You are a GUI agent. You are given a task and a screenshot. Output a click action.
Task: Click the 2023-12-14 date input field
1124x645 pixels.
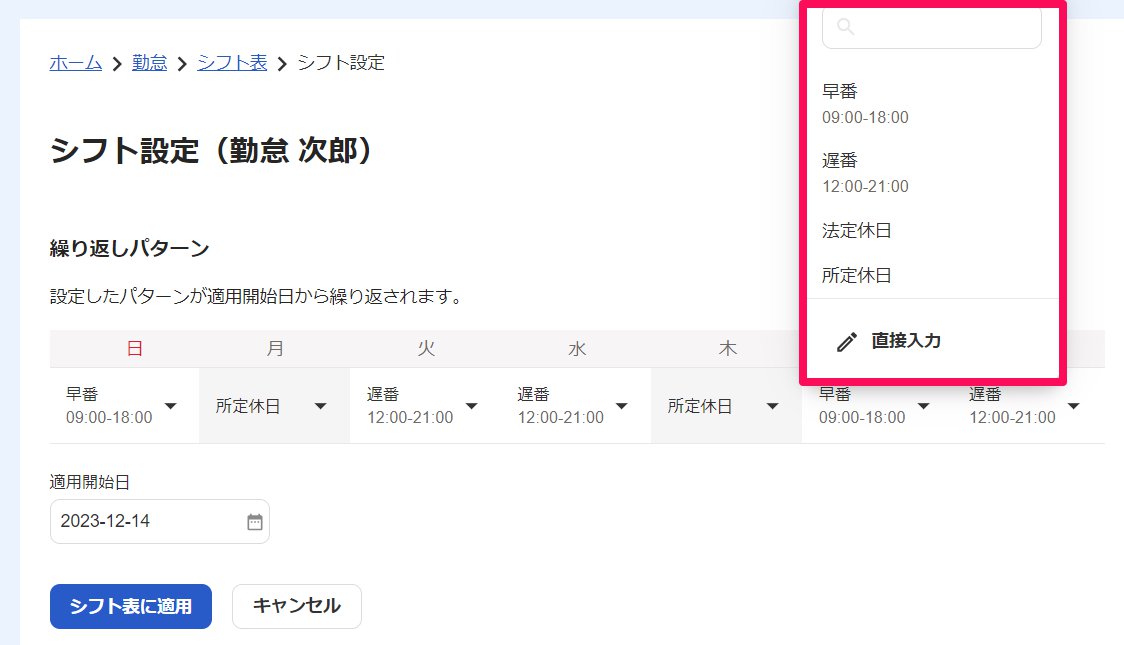(160, 522)
